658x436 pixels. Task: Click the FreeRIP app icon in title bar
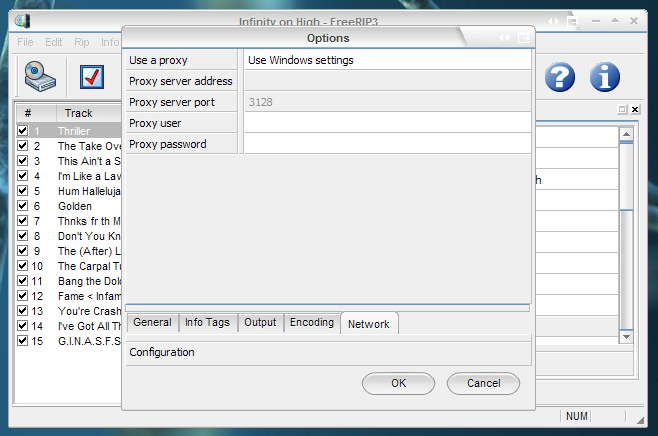[x=22, y=21]
